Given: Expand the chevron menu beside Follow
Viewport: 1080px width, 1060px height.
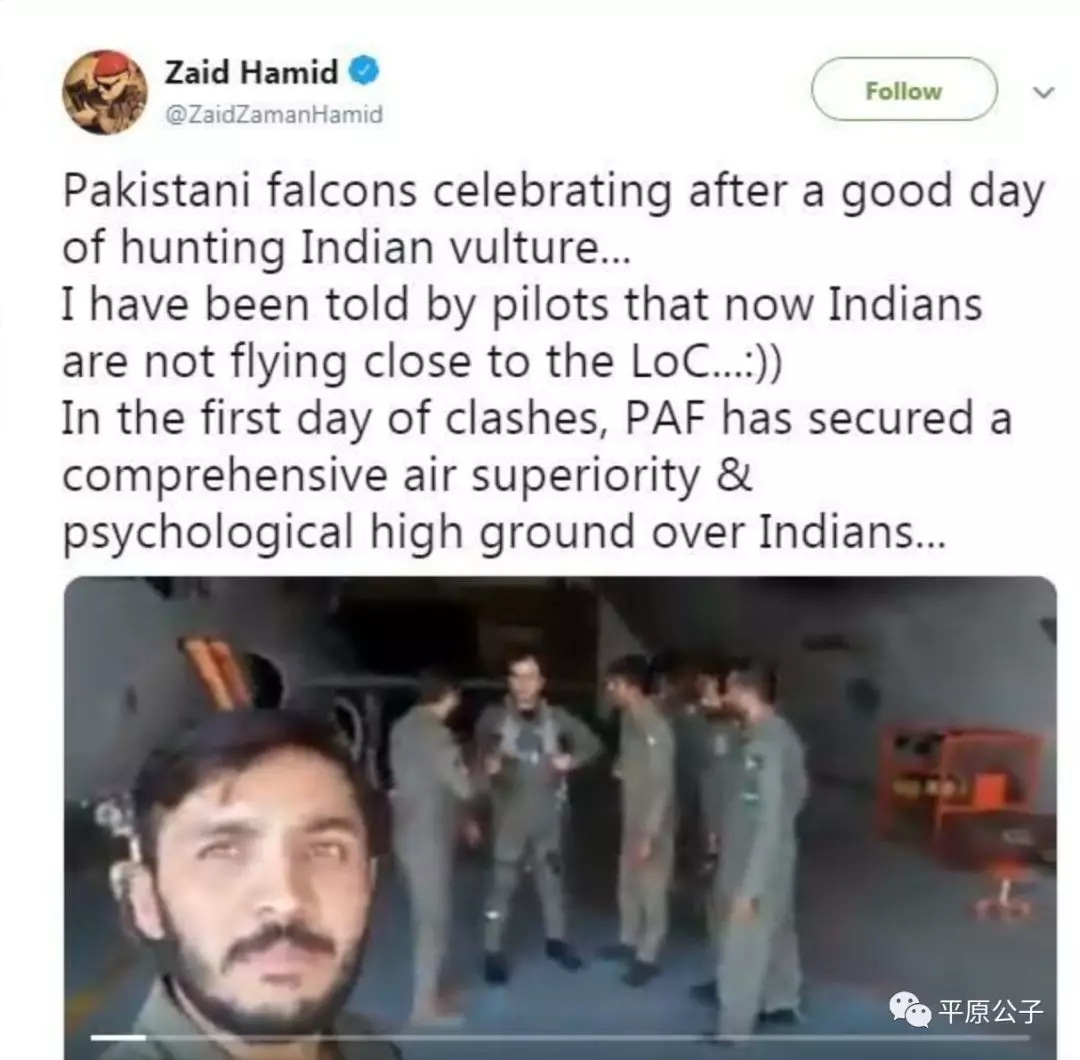Looking at the screenshot, I should click(1044, 92).
